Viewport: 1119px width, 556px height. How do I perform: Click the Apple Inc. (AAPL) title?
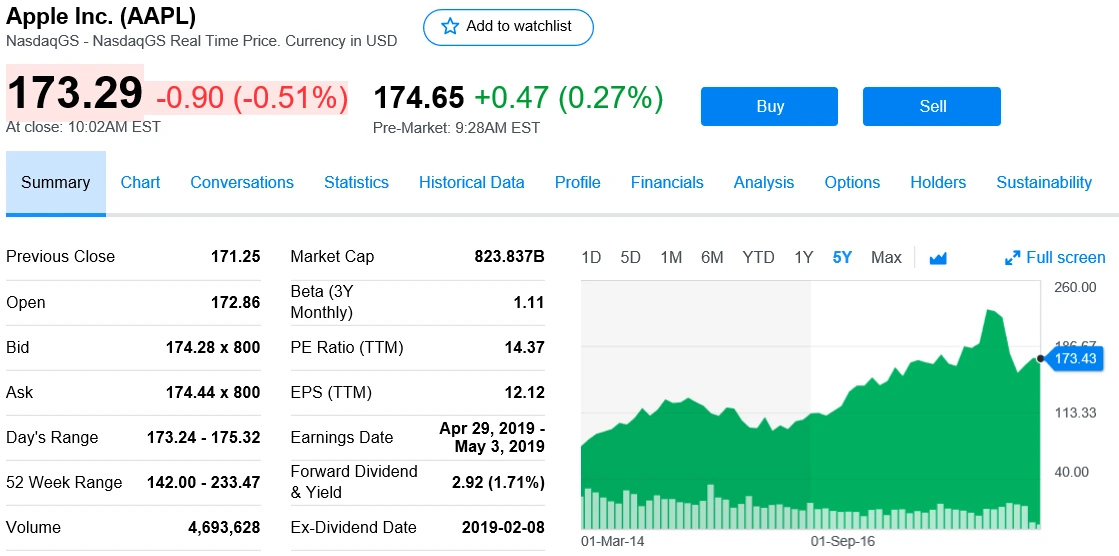[x=101, y=16]
